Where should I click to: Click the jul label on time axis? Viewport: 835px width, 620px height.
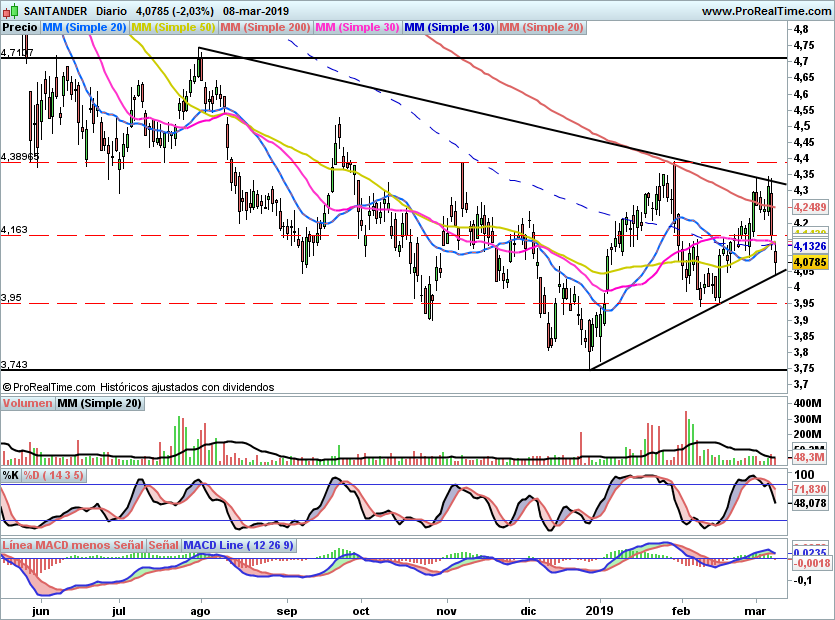[x=119, y=611]
